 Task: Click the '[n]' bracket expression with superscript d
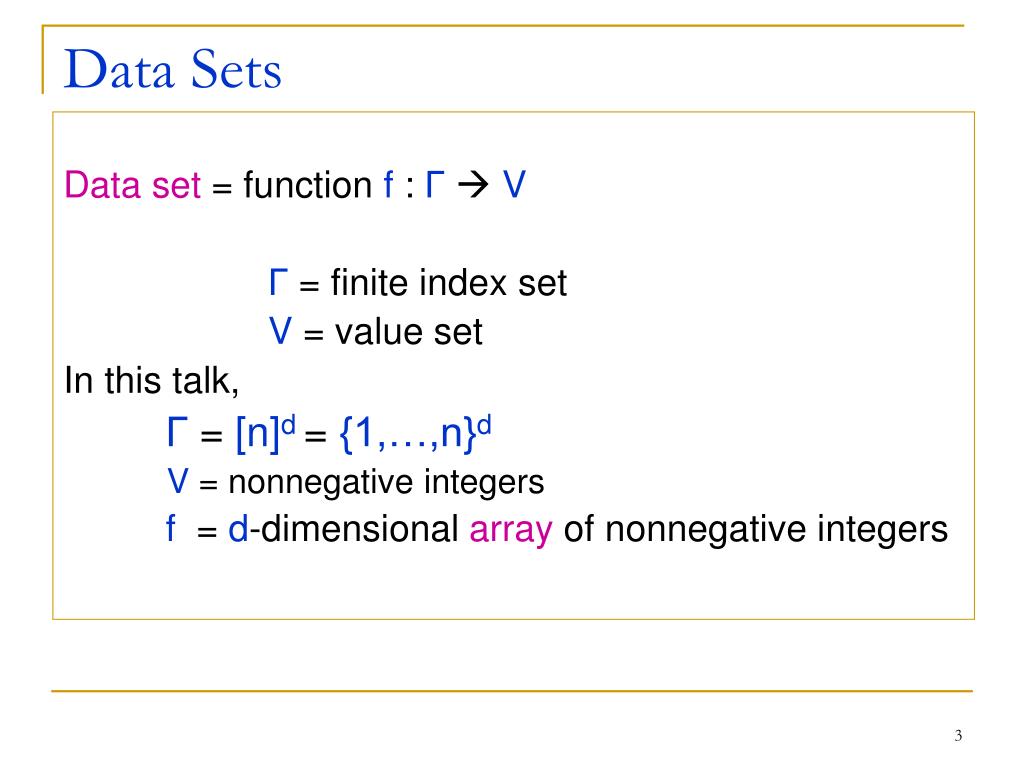pyautogui.click(x=265, y=432)
